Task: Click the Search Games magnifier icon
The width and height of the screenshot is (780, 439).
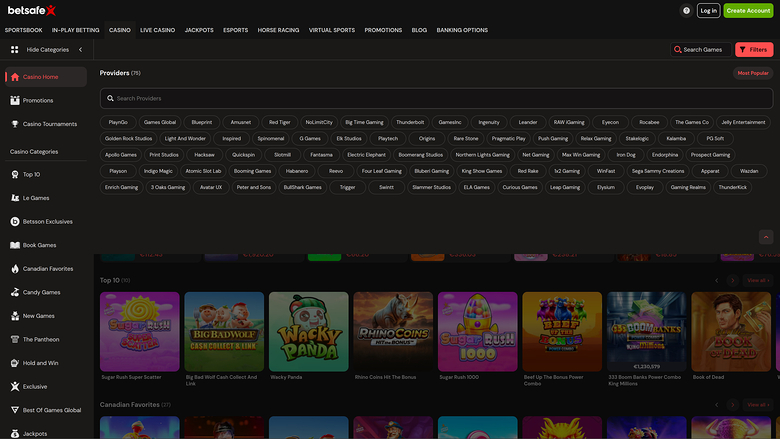Action: 678,50
